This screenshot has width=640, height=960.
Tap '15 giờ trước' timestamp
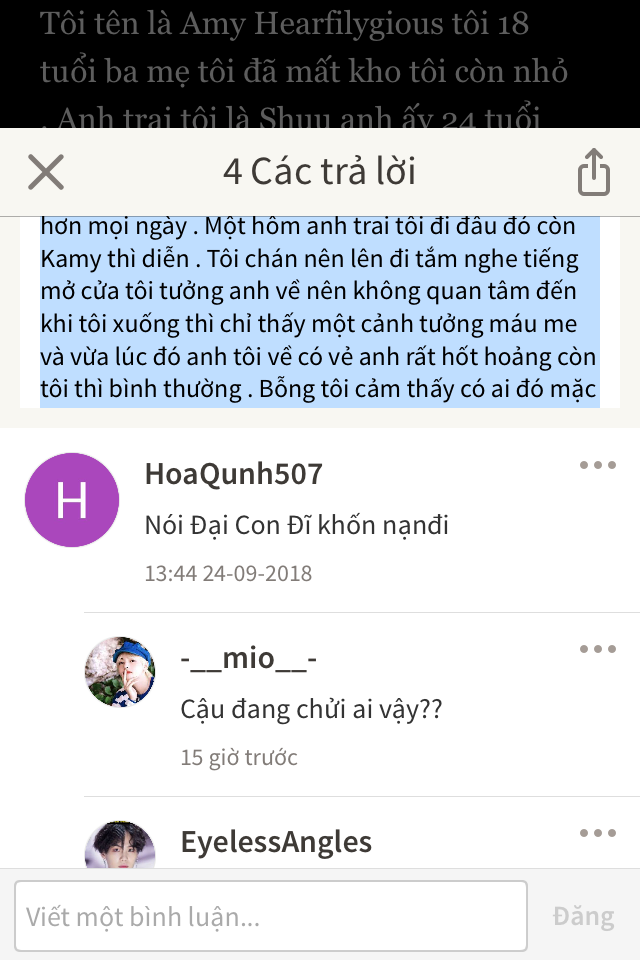coord(239,758)
